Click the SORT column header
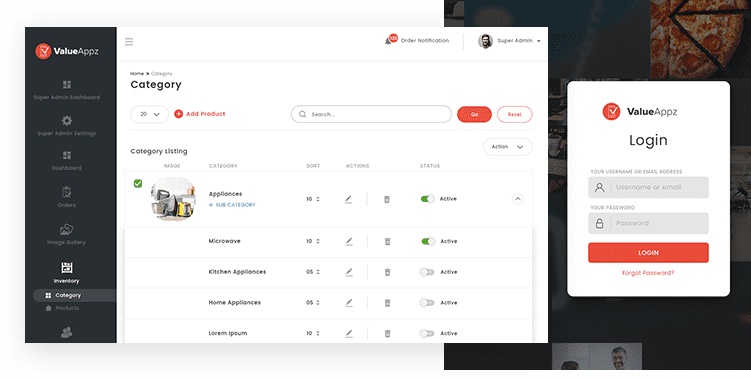The width and height of the screenshot is (751, 379). point(313,166)
